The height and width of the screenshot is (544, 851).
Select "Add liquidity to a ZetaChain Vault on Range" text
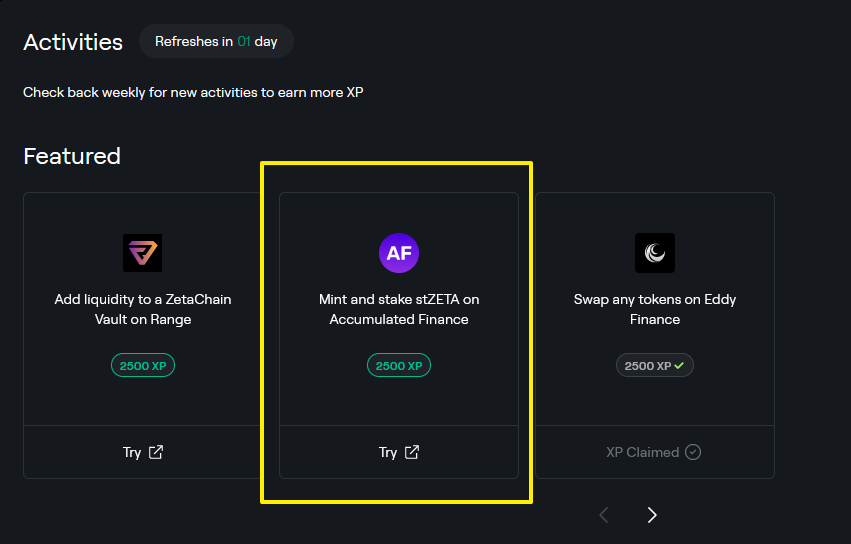point(143,309)
